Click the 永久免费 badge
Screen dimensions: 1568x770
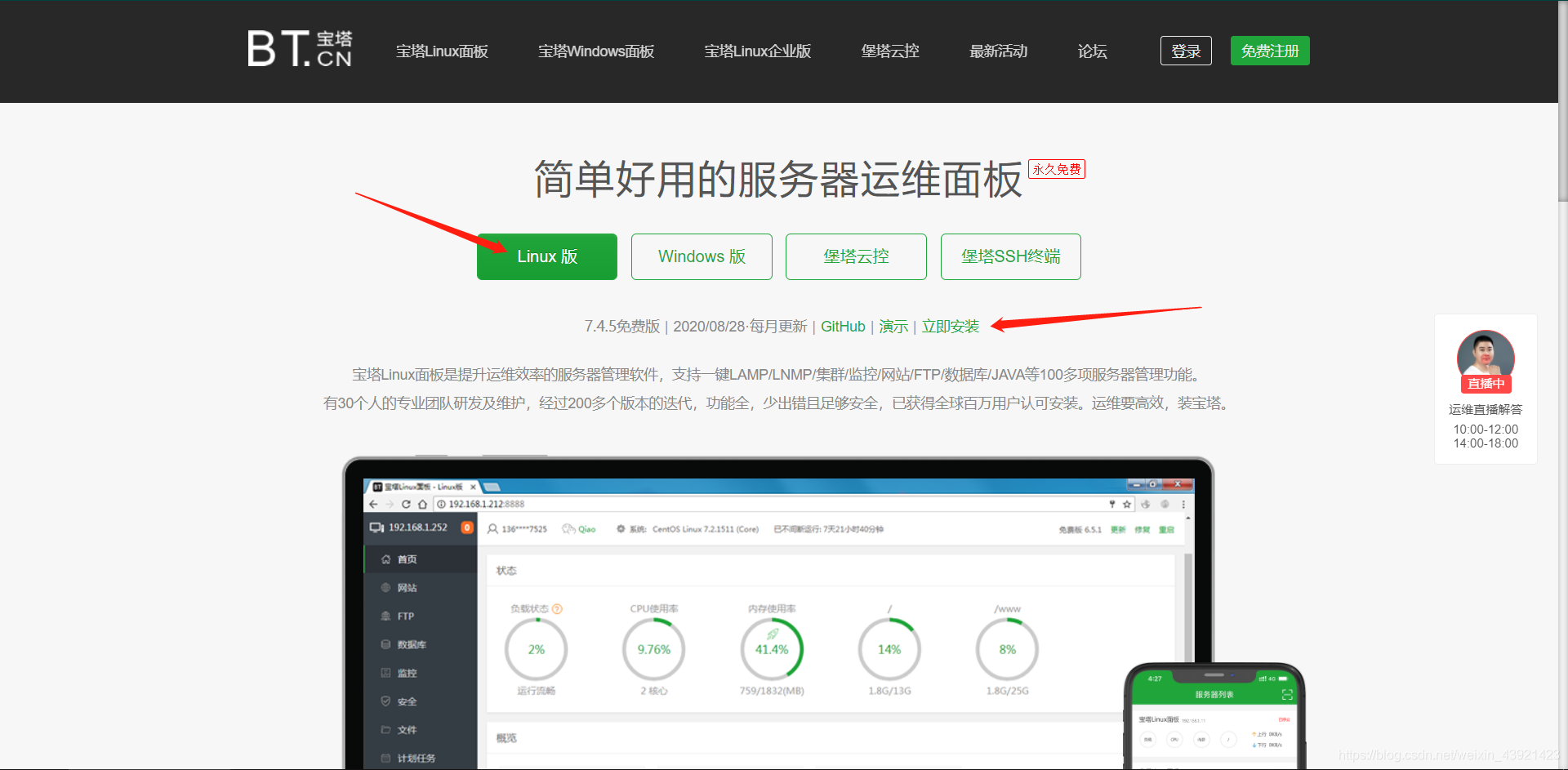[x=1057, y=169]
